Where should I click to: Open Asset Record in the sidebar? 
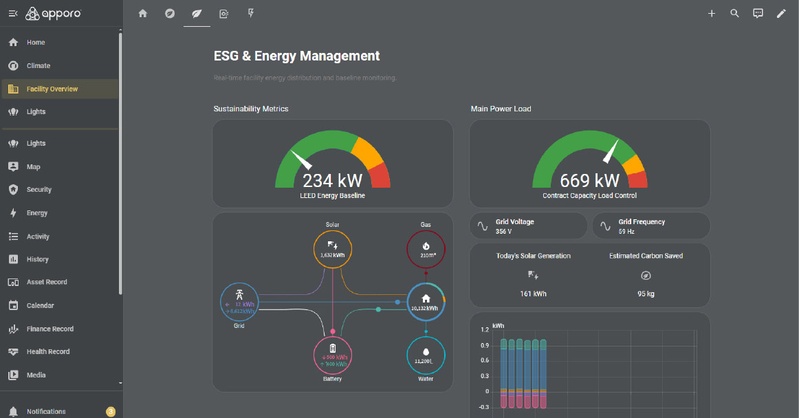click(60, 282)
